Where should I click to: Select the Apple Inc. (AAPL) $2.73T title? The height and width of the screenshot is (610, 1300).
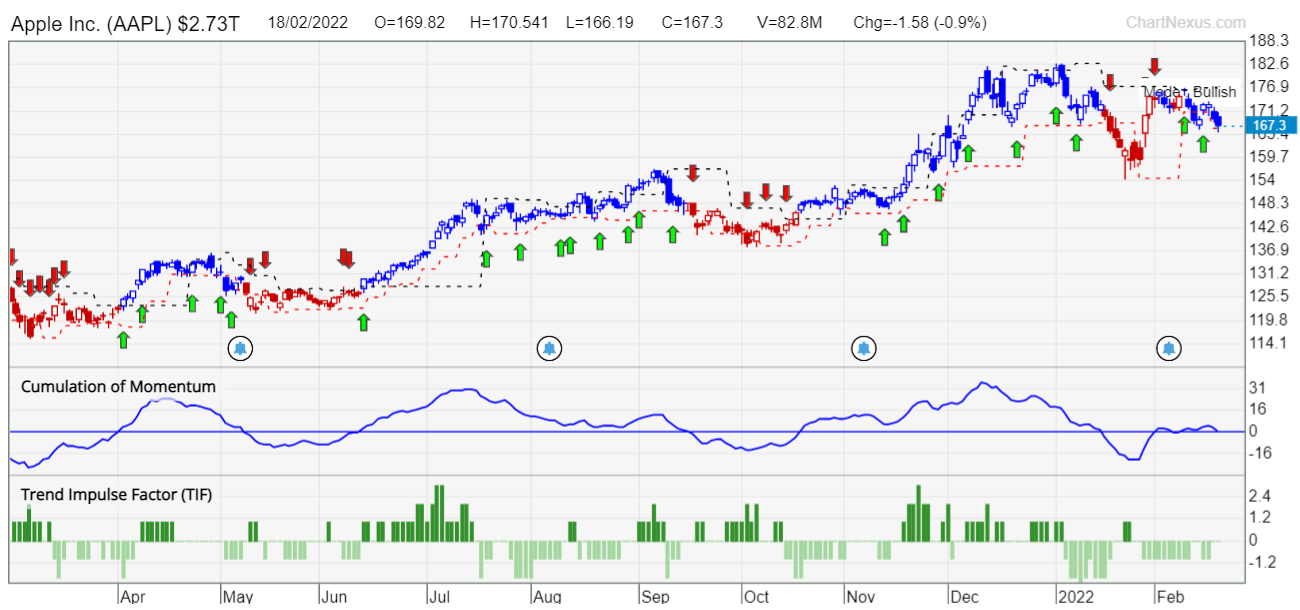(x=125, y=22)
